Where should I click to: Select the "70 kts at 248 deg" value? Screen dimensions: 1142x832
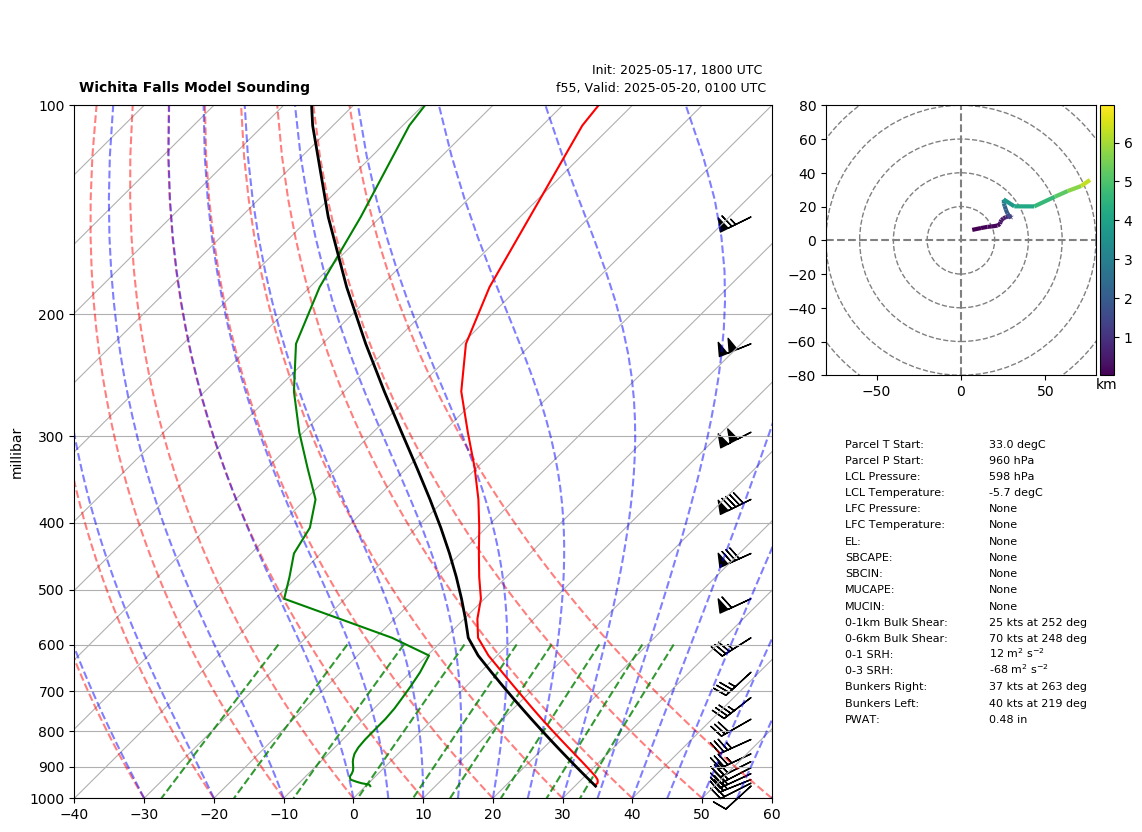coord(1038,638)
